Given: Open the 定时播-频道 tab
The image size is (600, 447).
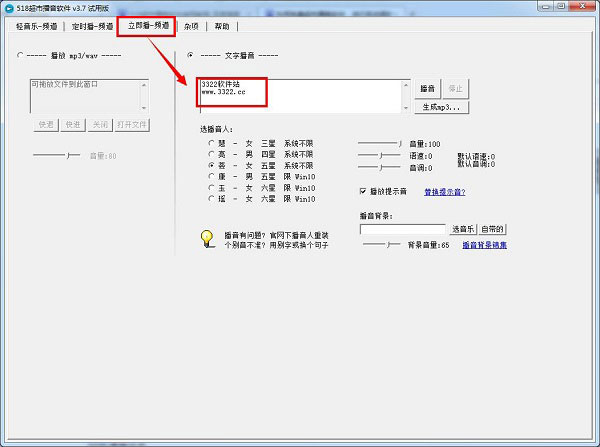Looking at the screenshot, I should tap(92, 26).
